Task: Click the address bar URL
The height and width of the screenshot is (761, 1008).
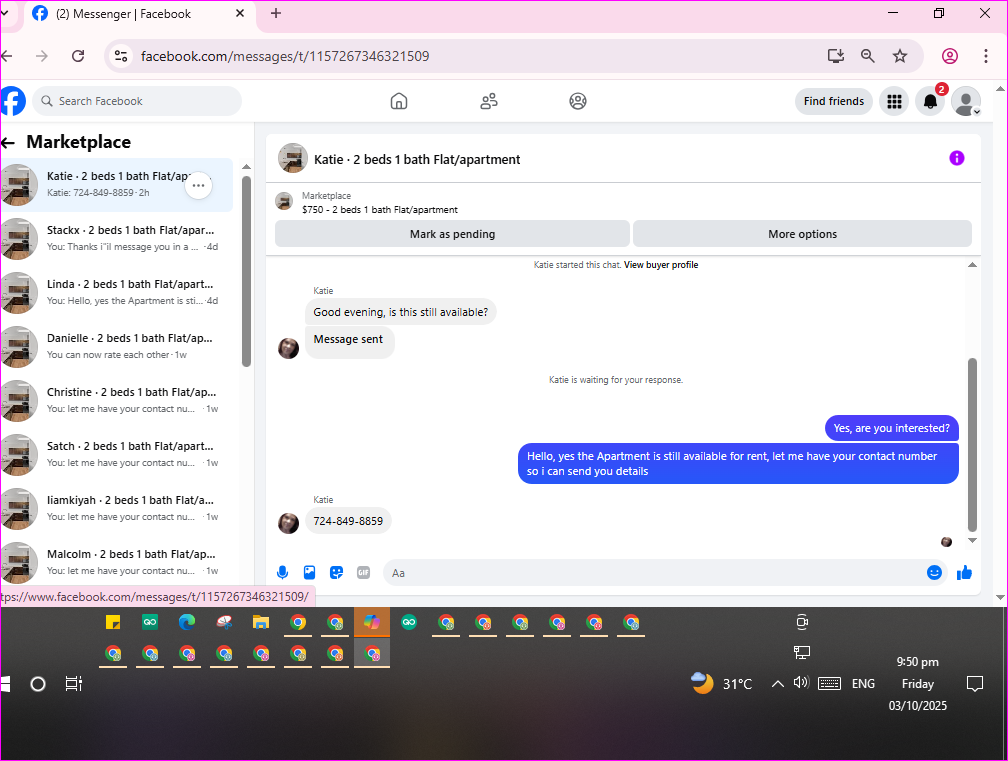Action: coord(285,56)
